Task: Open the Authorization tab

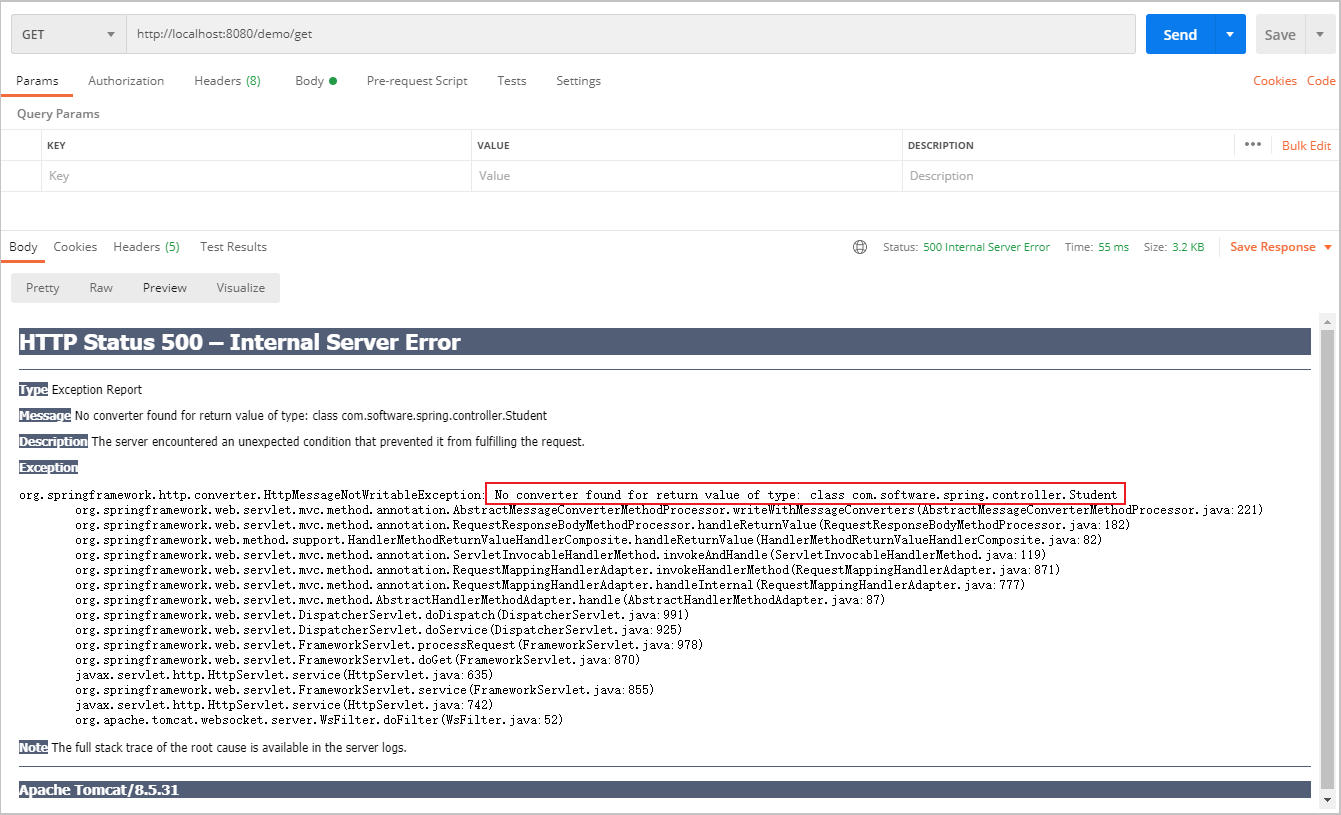Action: [x=126, y=81]
